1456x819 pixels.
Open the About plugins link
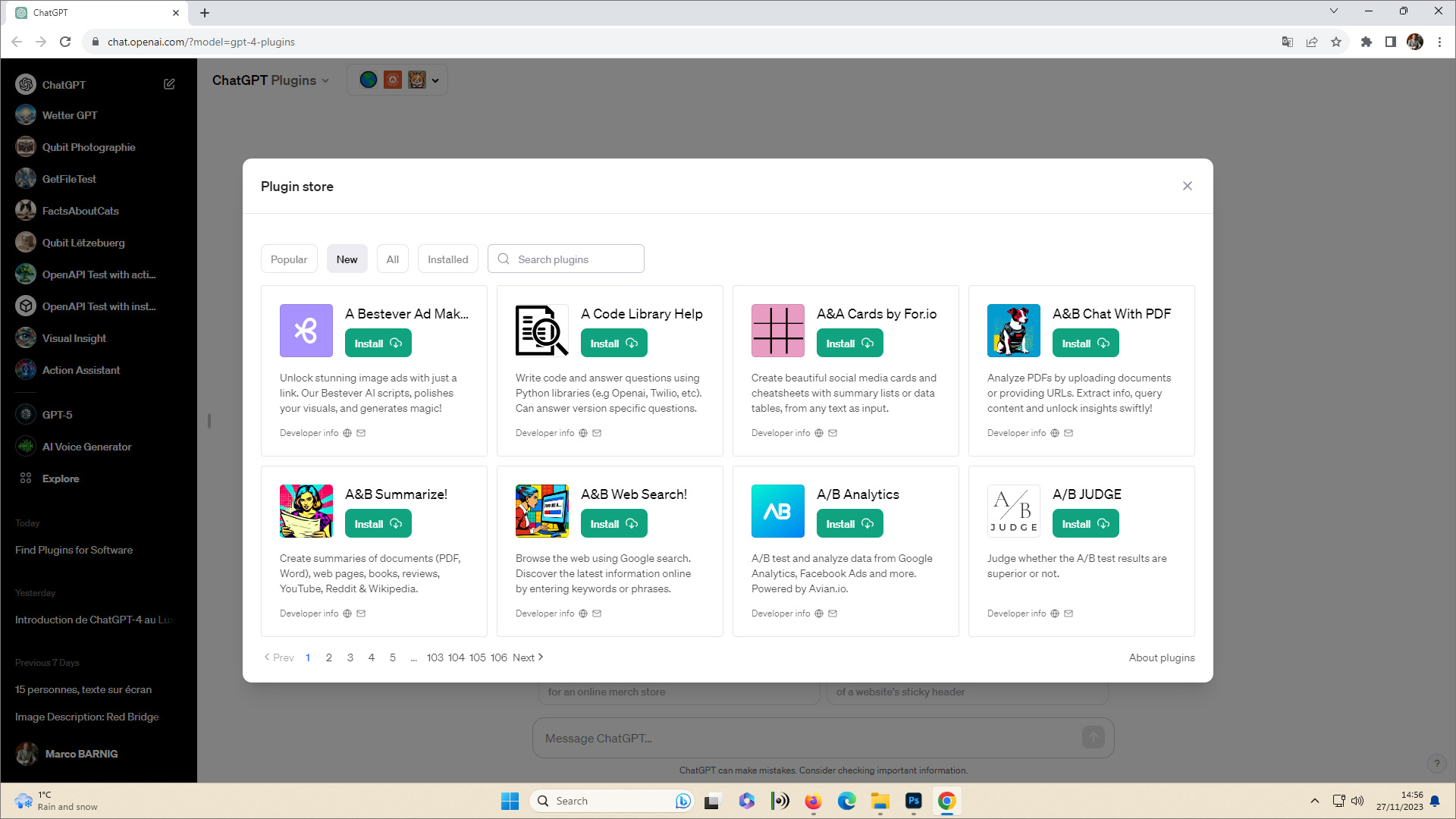[1162, 657]
